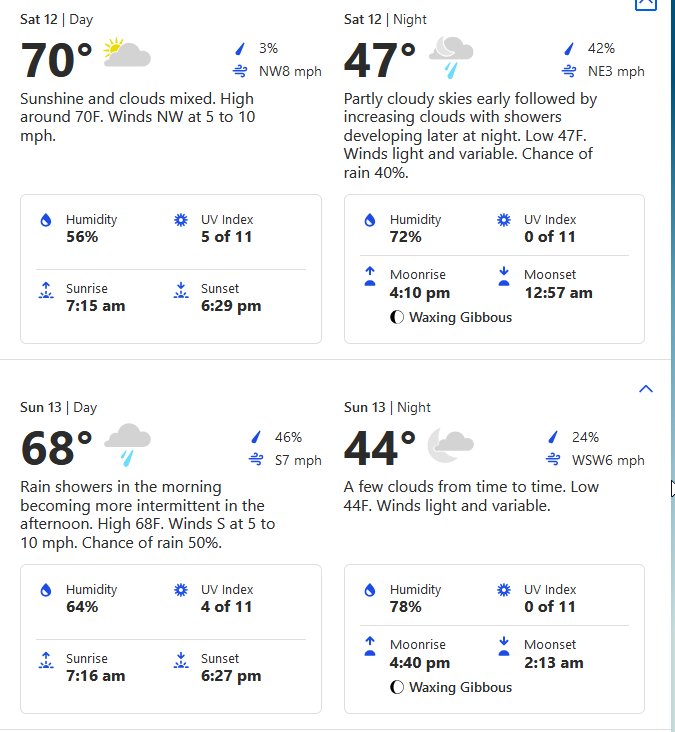Click the Sun 13 Day forecast description text
This screenshot has height=732, width=675.
coord(148,514)
